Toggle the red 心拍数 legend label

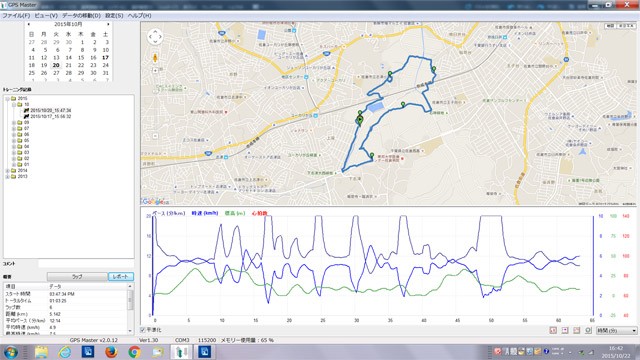coord(260,213)
